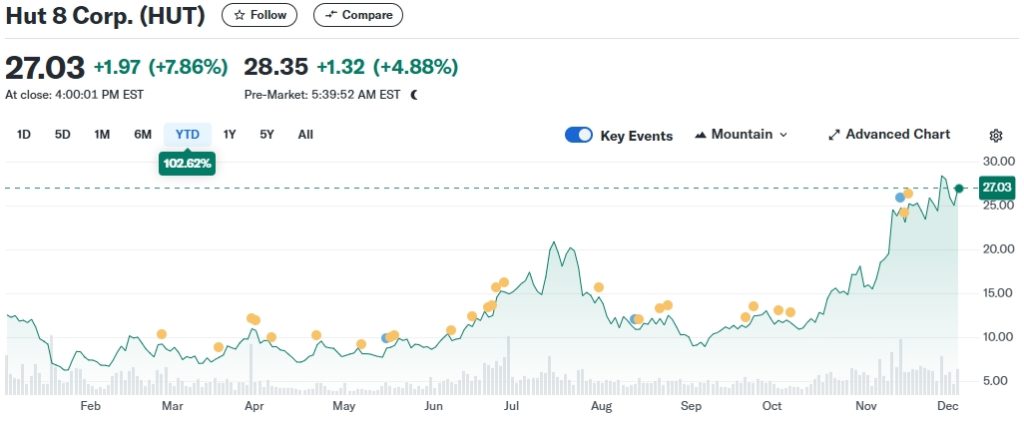Toggle the Key Events switch
Viewport: 1024px width, 422px height.
tap(579, 135)
